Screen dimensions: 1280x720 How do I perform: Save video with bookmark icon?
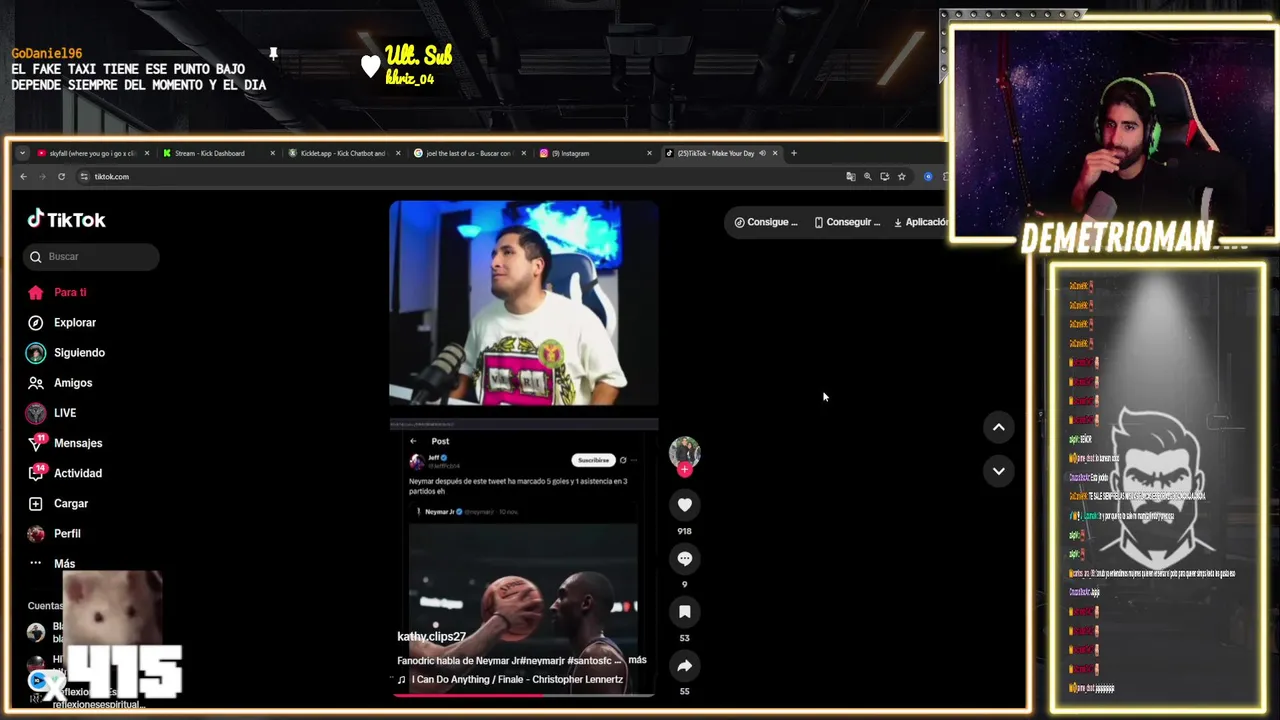coord(684,611)
